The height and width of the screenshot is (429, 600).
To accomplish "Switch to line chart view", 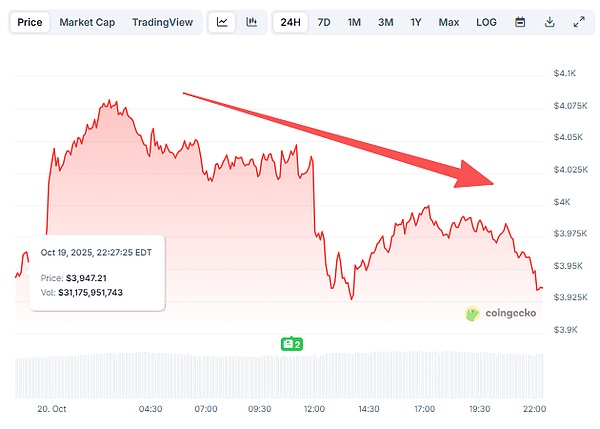I will [x=222, y=21].
